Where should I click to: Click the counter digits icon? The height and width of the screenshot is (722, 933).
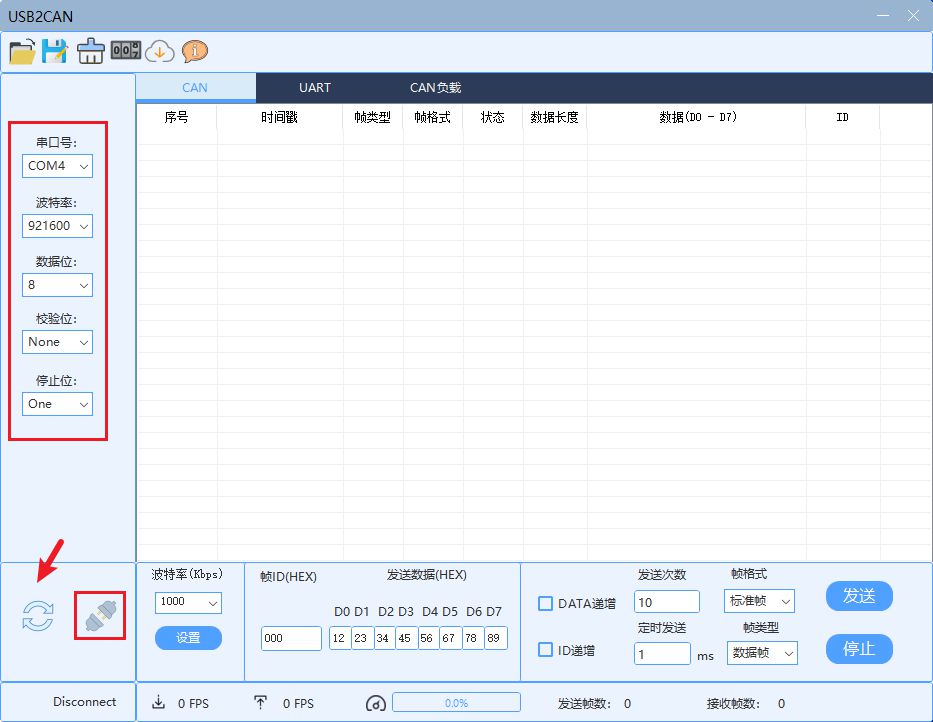(126, 50)
